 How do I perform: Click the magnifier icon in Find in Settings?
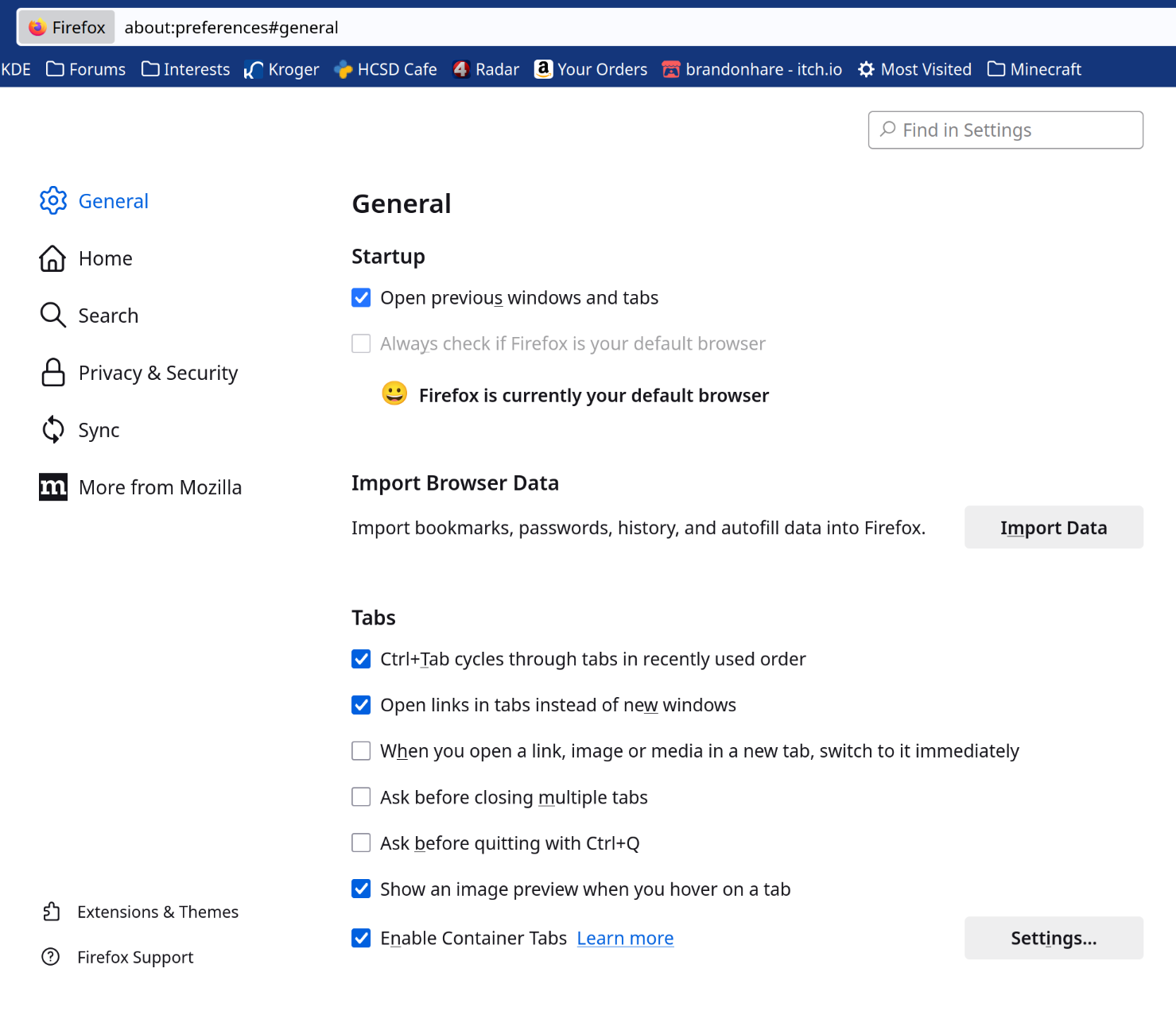pos(888,129)
